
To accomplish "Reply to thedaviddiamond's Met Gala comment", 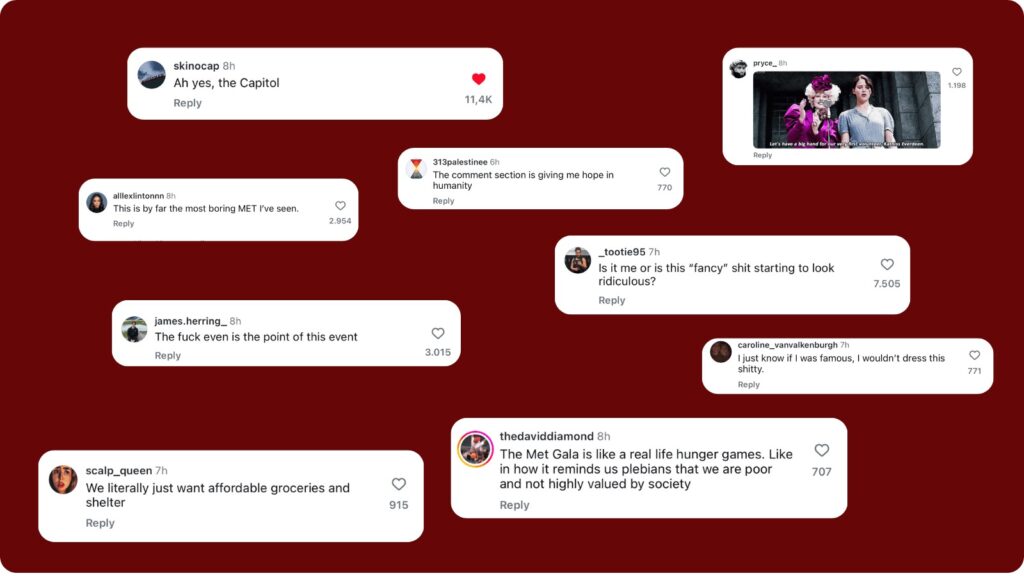I will [514, 505].
